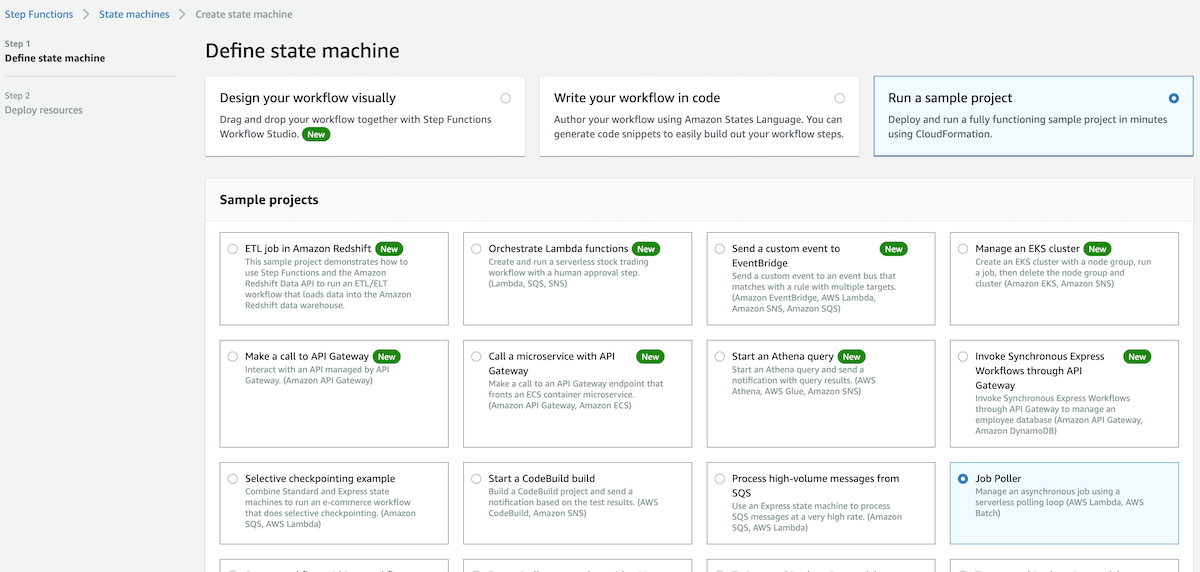This screenshot has width=1200, height=572.
Task: Click Step 1 Define state machine
Action: [55, 51]
